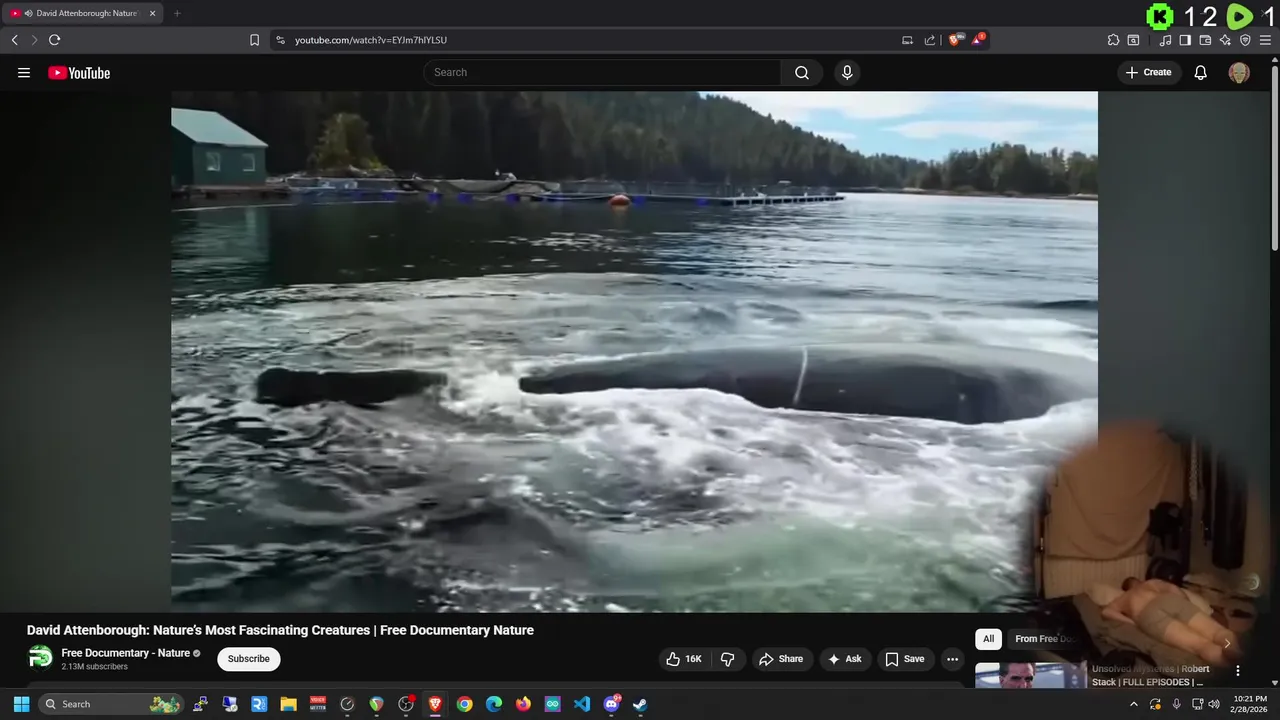Open the Windows Start menu
Image resolution: width=1280 pixels, height=720 pixels.
21,704
